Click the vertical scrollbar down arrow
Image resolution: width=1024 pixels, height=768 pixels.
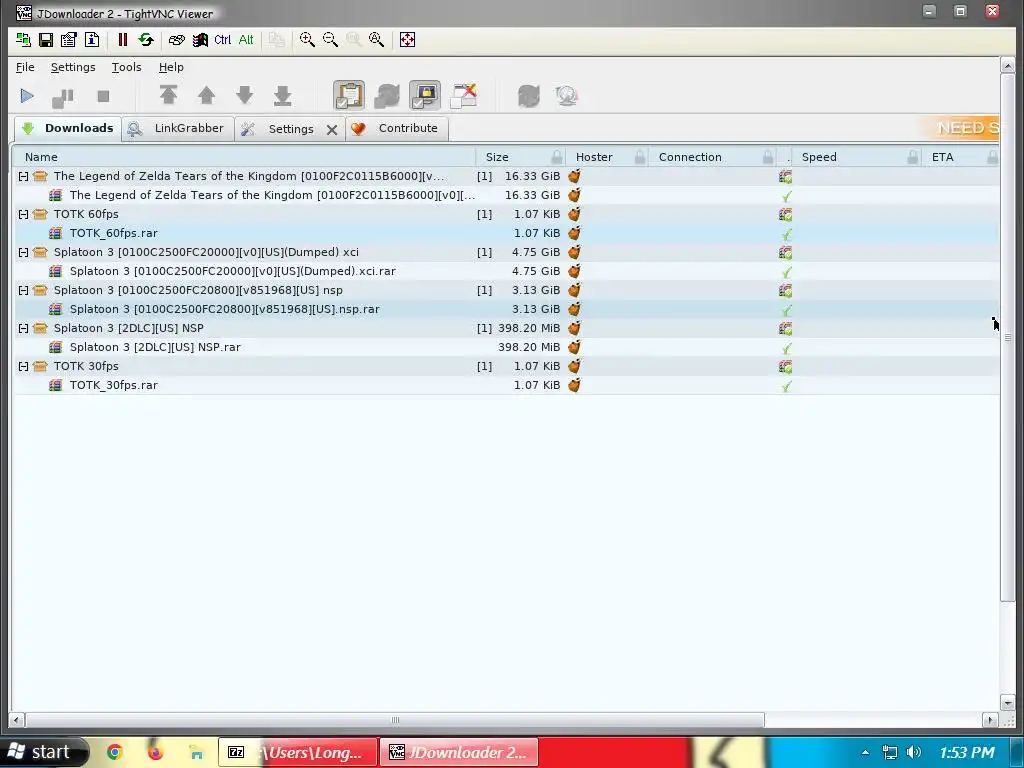click(1007, 703)
